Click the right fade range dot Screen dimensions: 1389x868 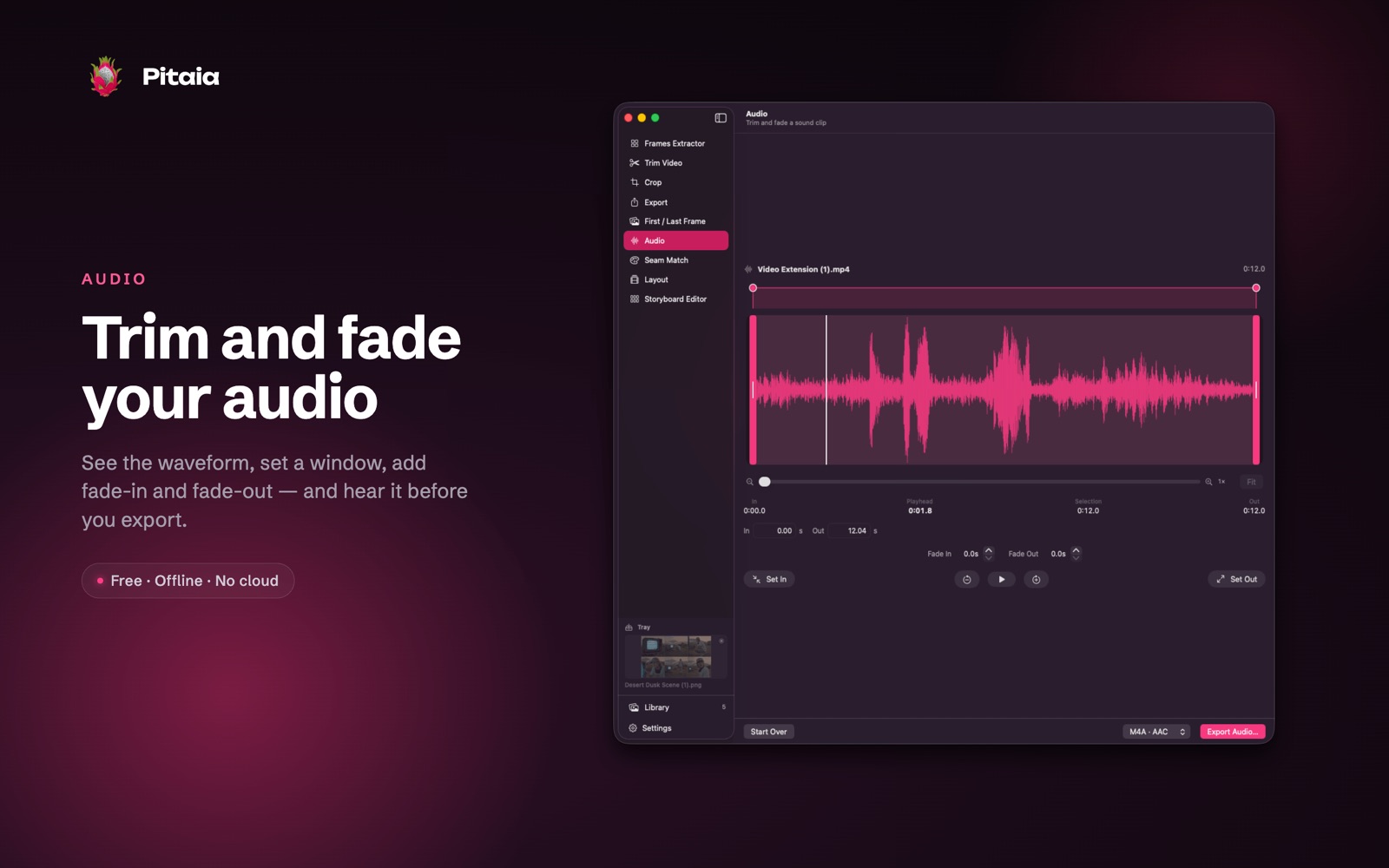(1256, 288)
